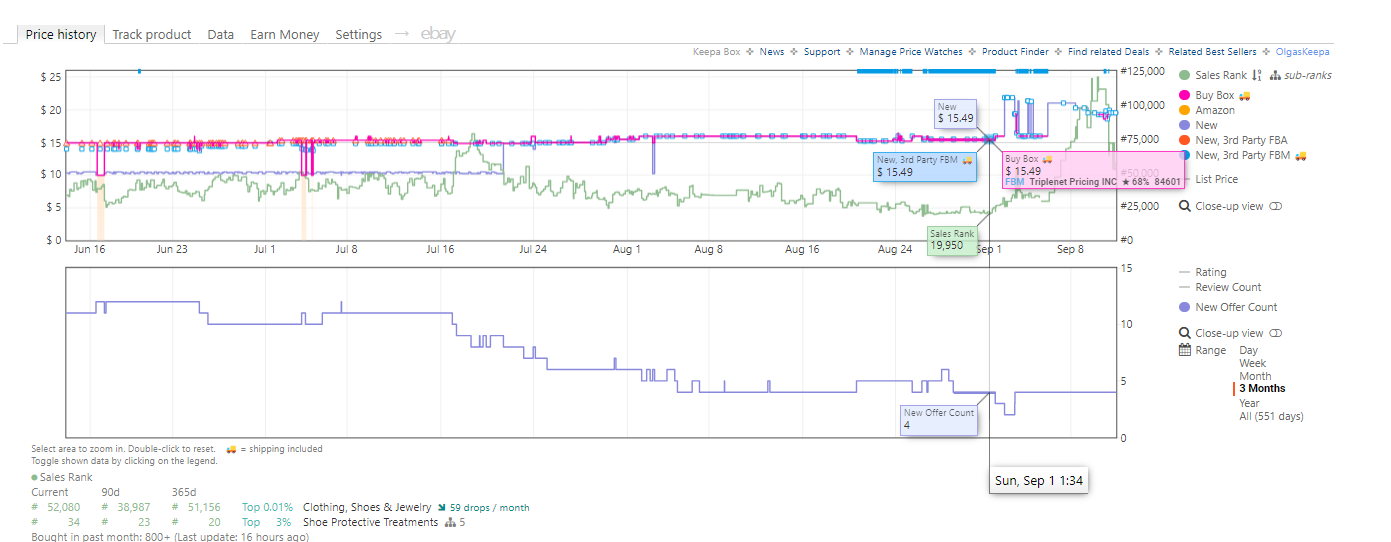Viewport: 1391px width, 542px height.
Task: Click the Sales Rank sort order icon
Action: (x=1257, y=75)
